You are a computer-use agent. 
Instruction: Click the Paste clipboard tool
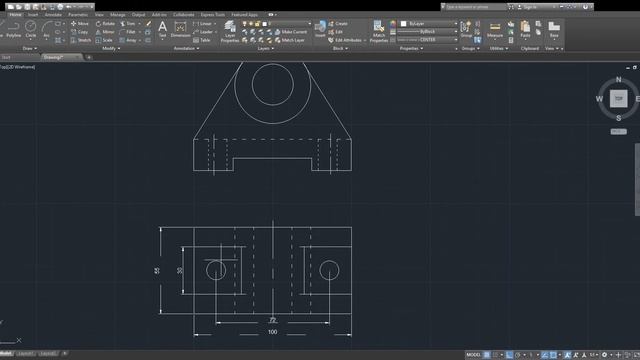tap(525, 29)
